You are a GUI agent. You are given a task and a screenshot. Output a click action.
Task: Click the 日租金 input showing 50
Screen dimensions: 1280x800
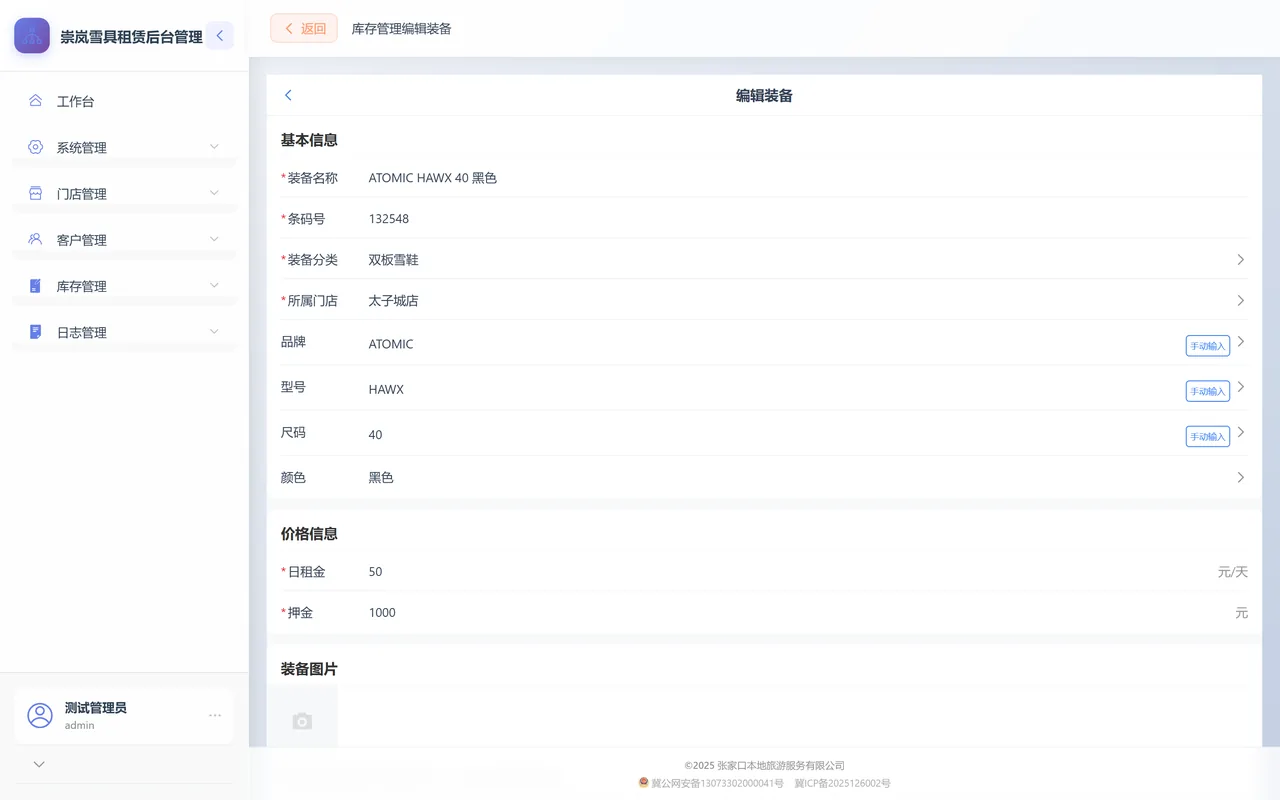(x=788, y=572)
